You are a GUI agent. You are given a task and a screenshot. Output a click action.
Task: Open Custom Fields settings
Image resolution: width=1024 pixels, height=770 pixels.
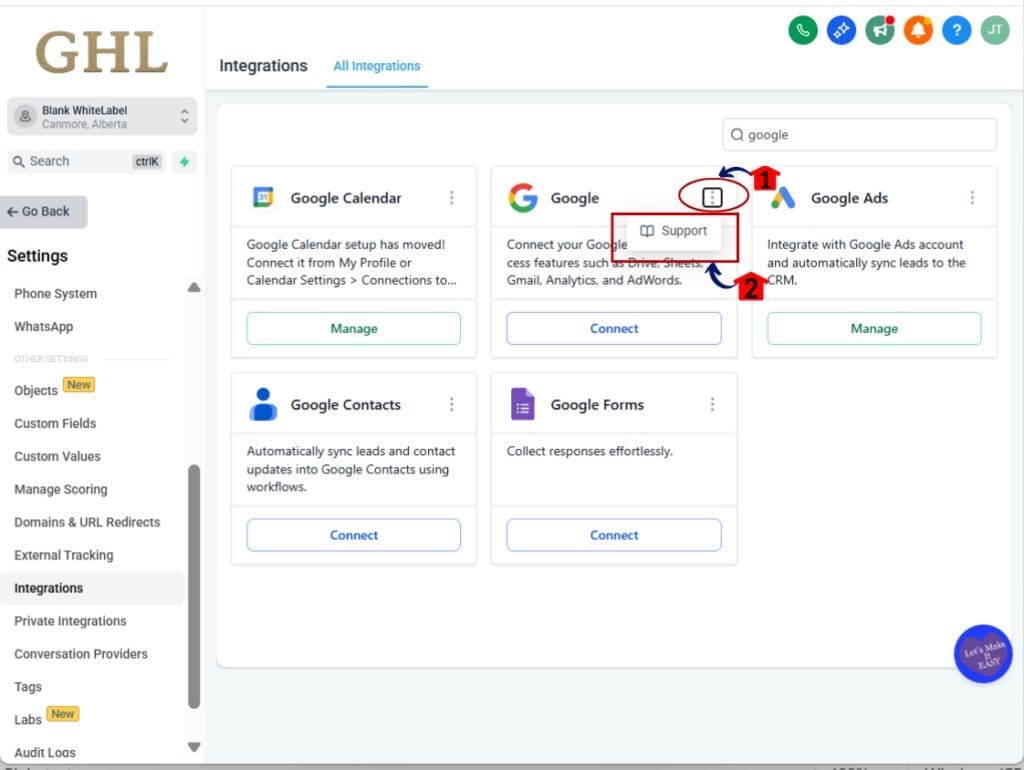(x=55, y=423)
